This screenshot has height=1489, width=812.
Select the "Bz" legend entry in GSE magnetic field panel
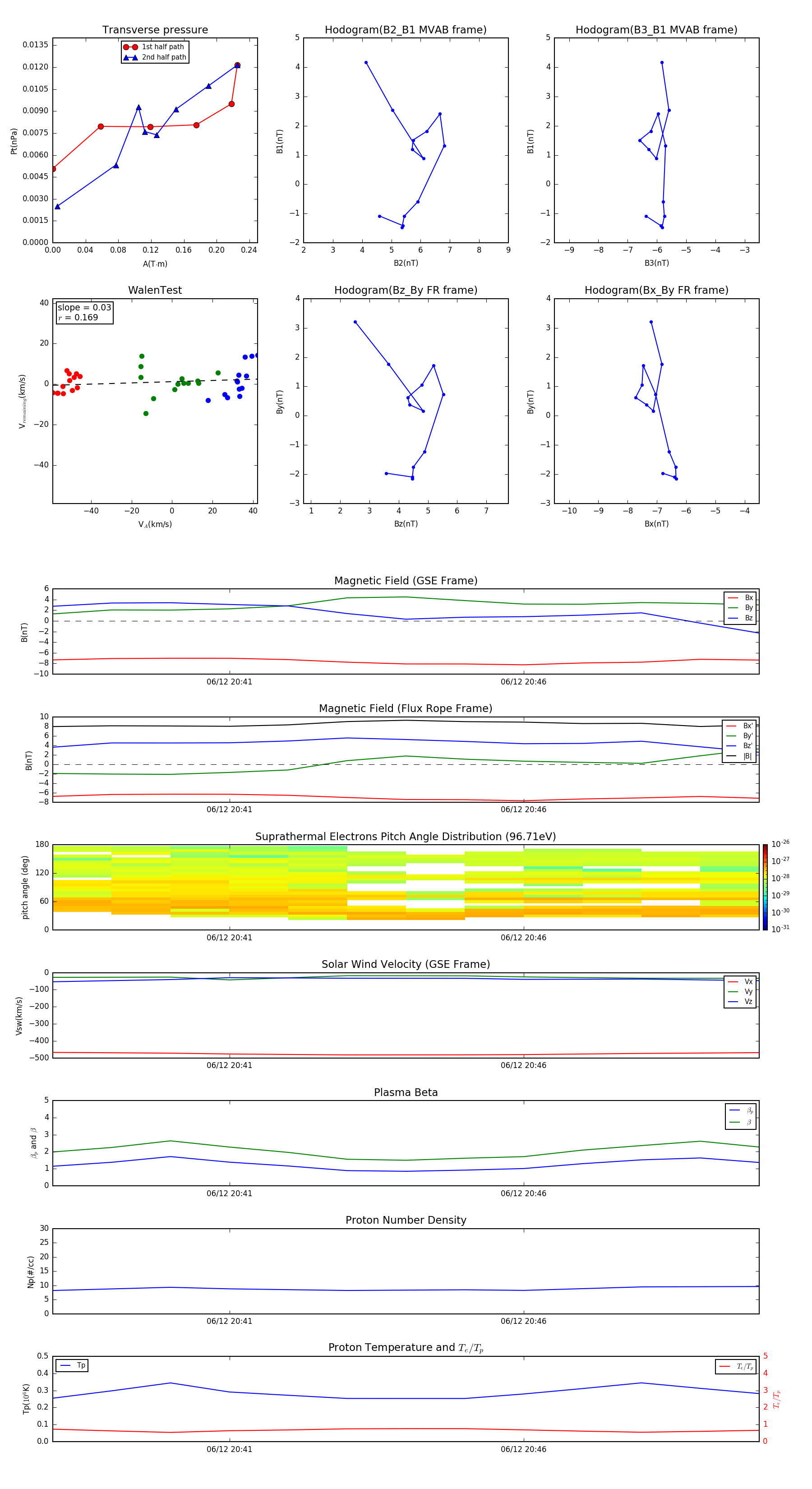point(741,618)
